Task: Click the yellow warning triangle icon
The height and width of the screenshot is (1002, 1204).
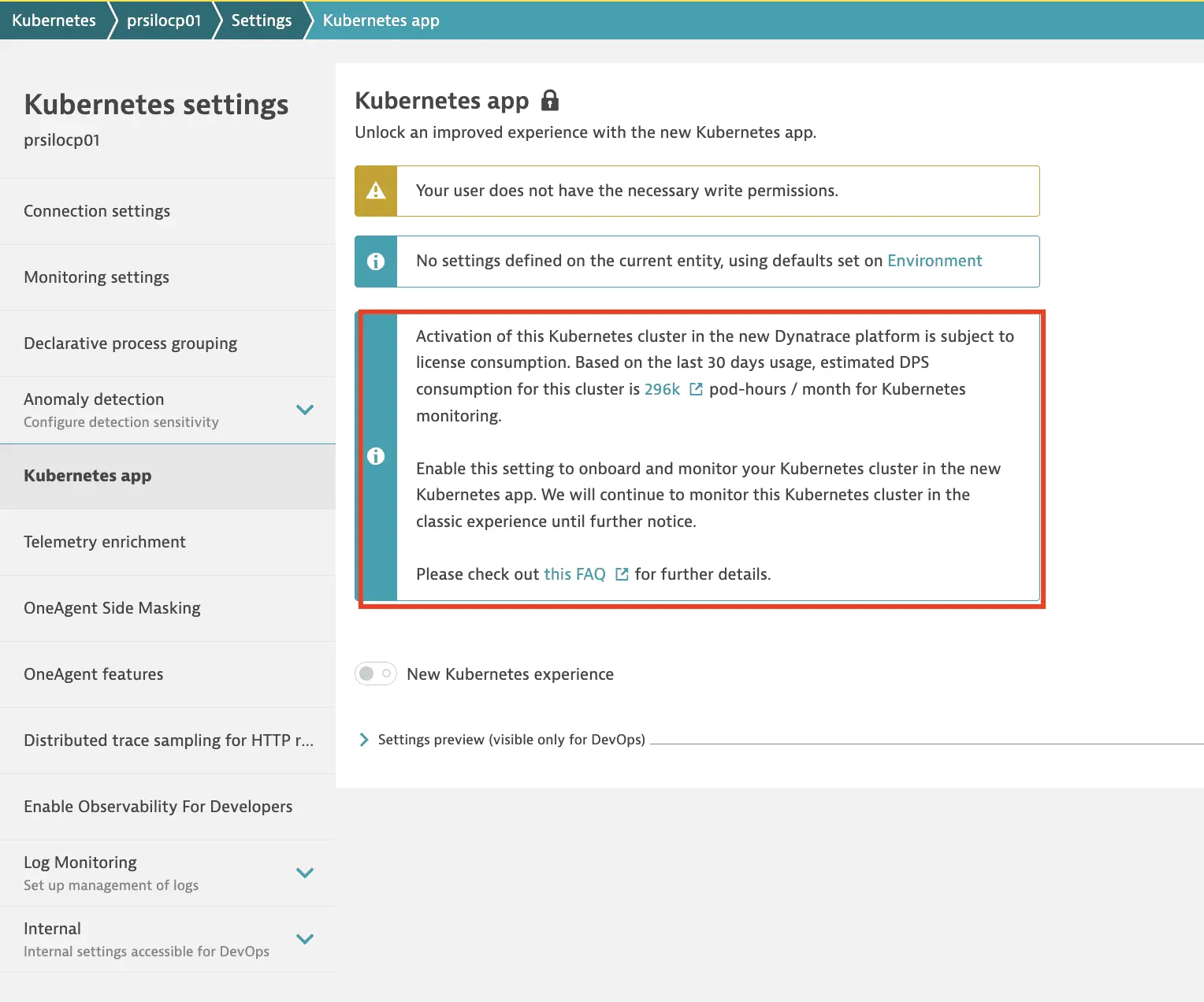Action: [x=376, y=191]
